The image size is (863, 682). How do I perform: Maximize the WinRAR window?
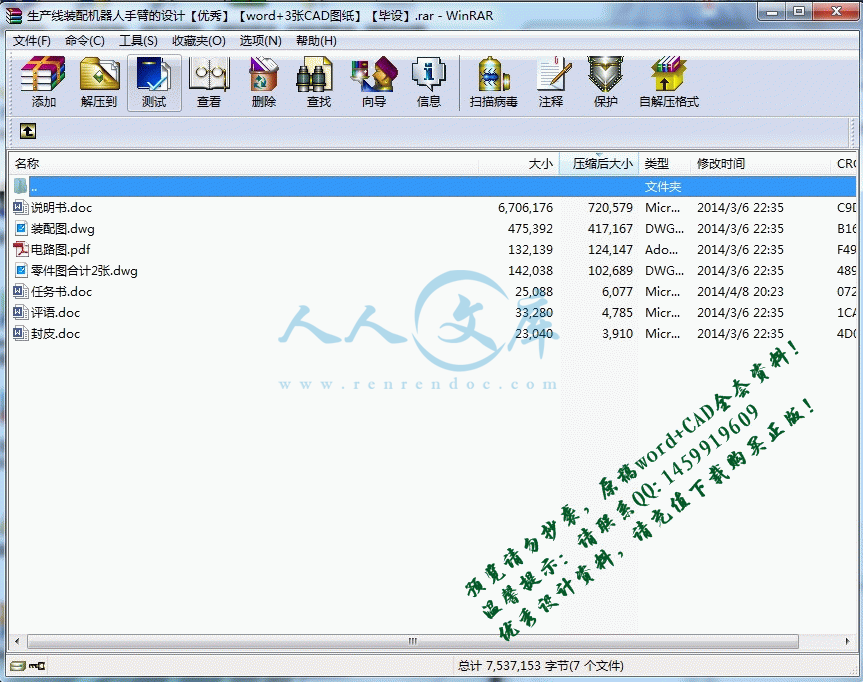point(799,12)
